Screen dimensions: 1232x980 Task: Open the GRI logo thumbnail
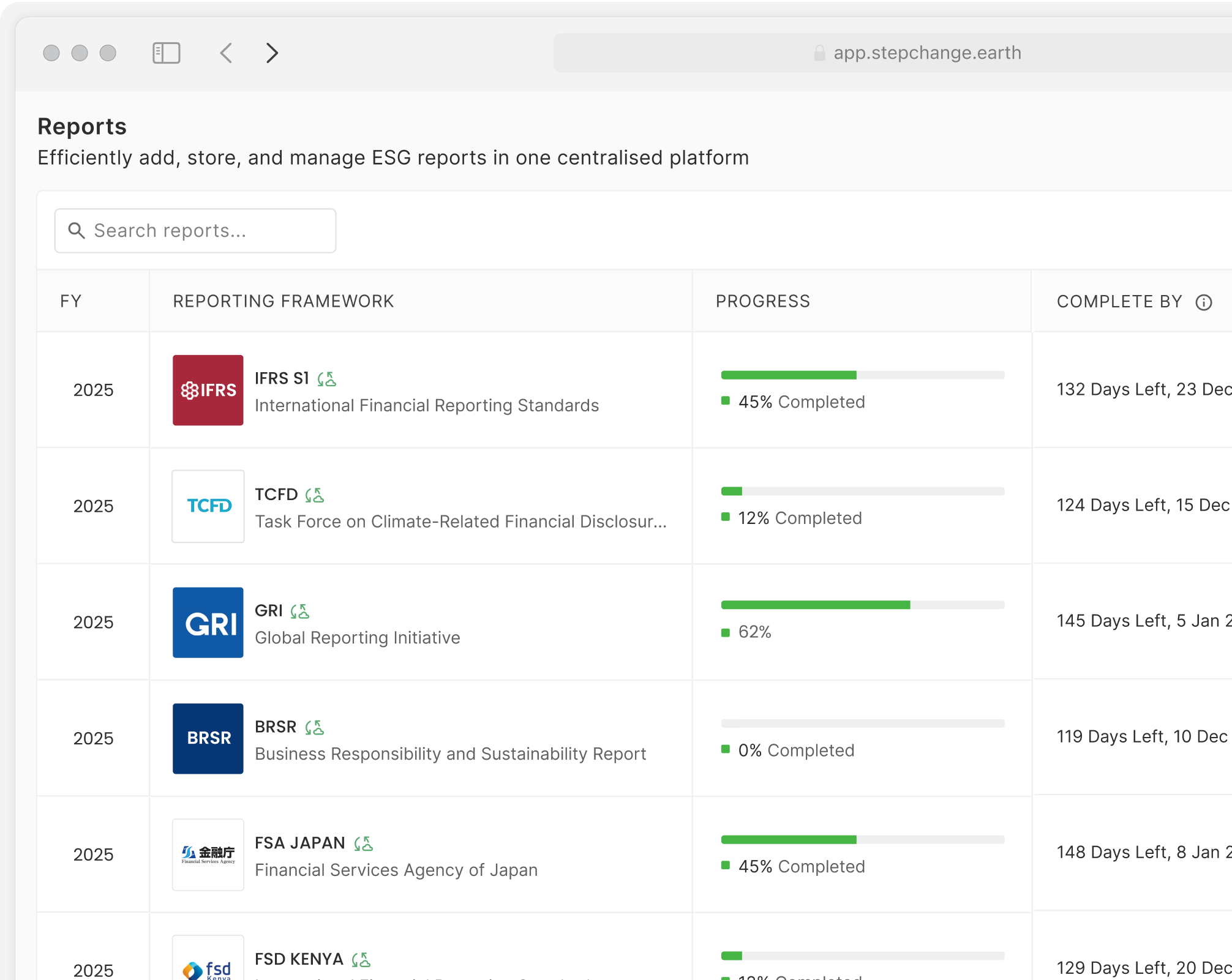[208, 623]
